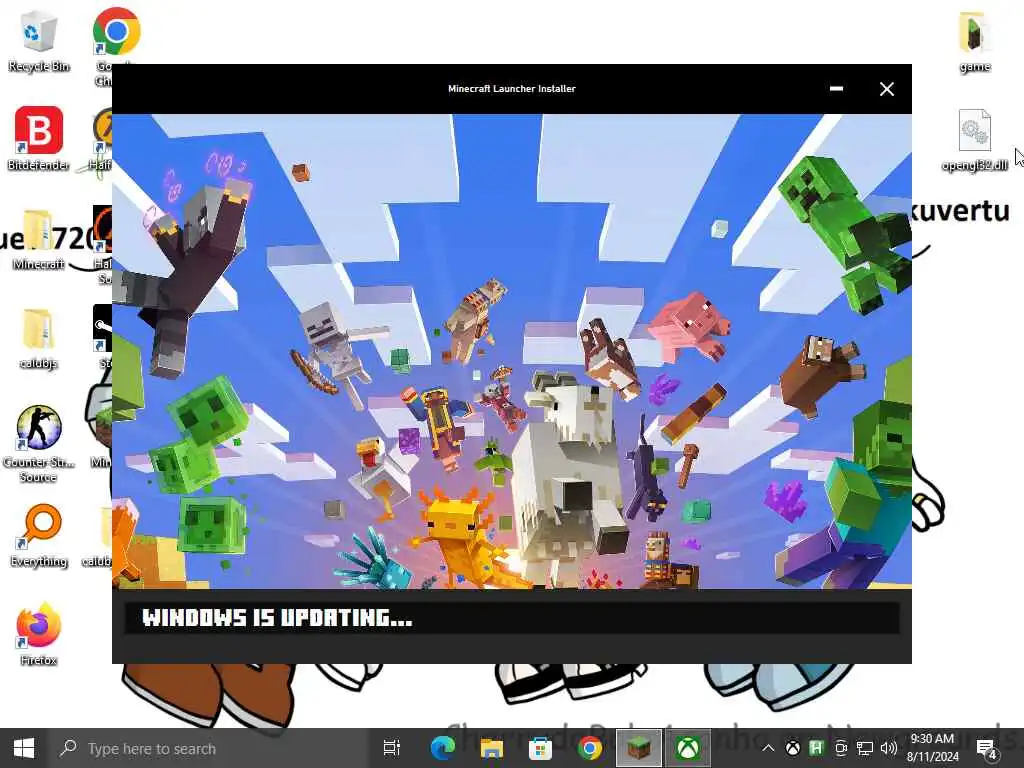Open the game folder on the desktop
The width and height of the screenshot is (1024, 768).
coord(974,42)
